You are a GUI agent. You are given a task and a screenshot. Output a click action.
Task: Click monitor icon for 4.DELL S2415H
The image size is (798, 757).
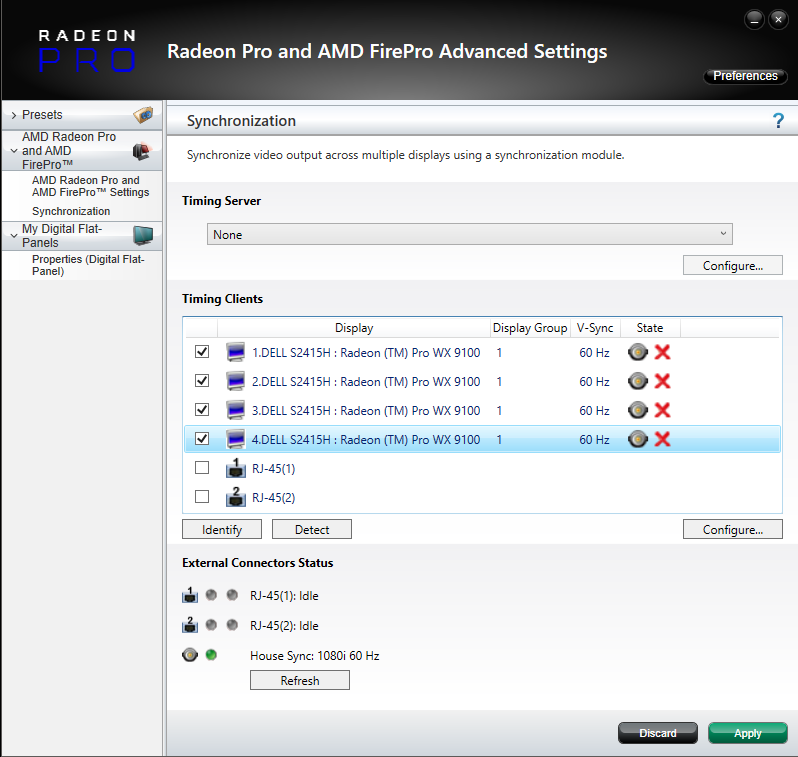pyautogui.click(x=236, y=439)
